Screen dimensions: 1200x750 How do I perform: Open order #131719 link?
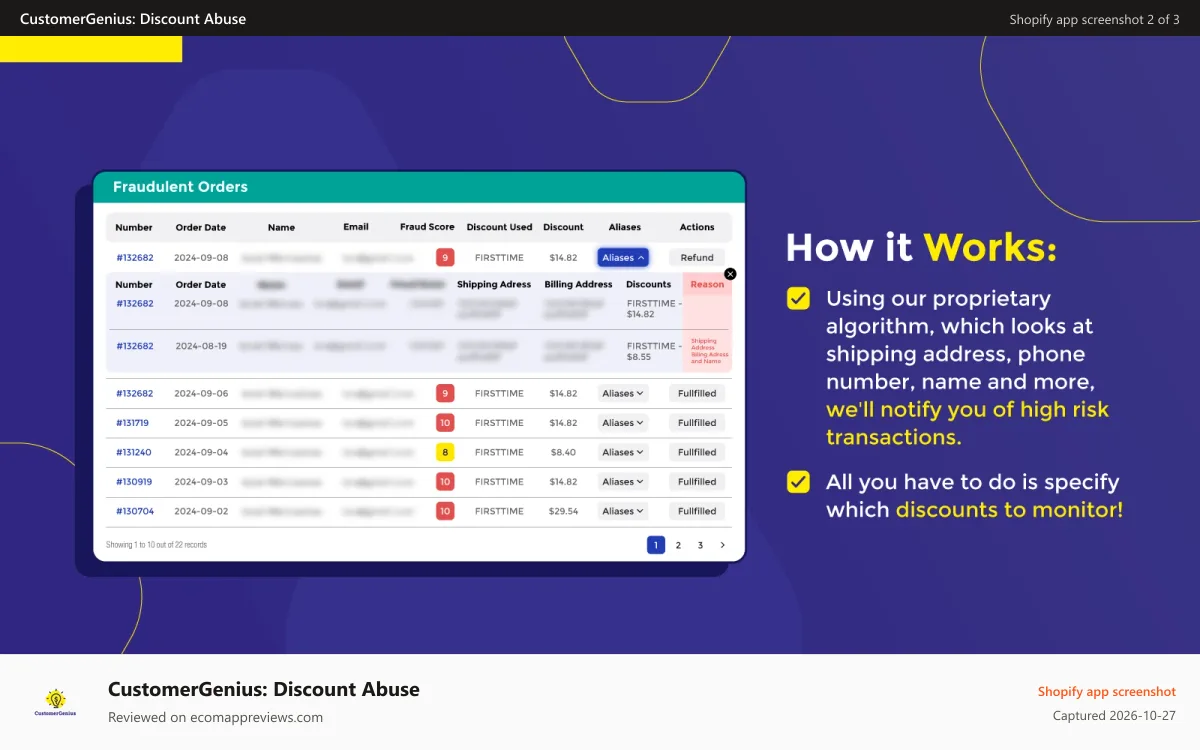[x=133, y=423]
